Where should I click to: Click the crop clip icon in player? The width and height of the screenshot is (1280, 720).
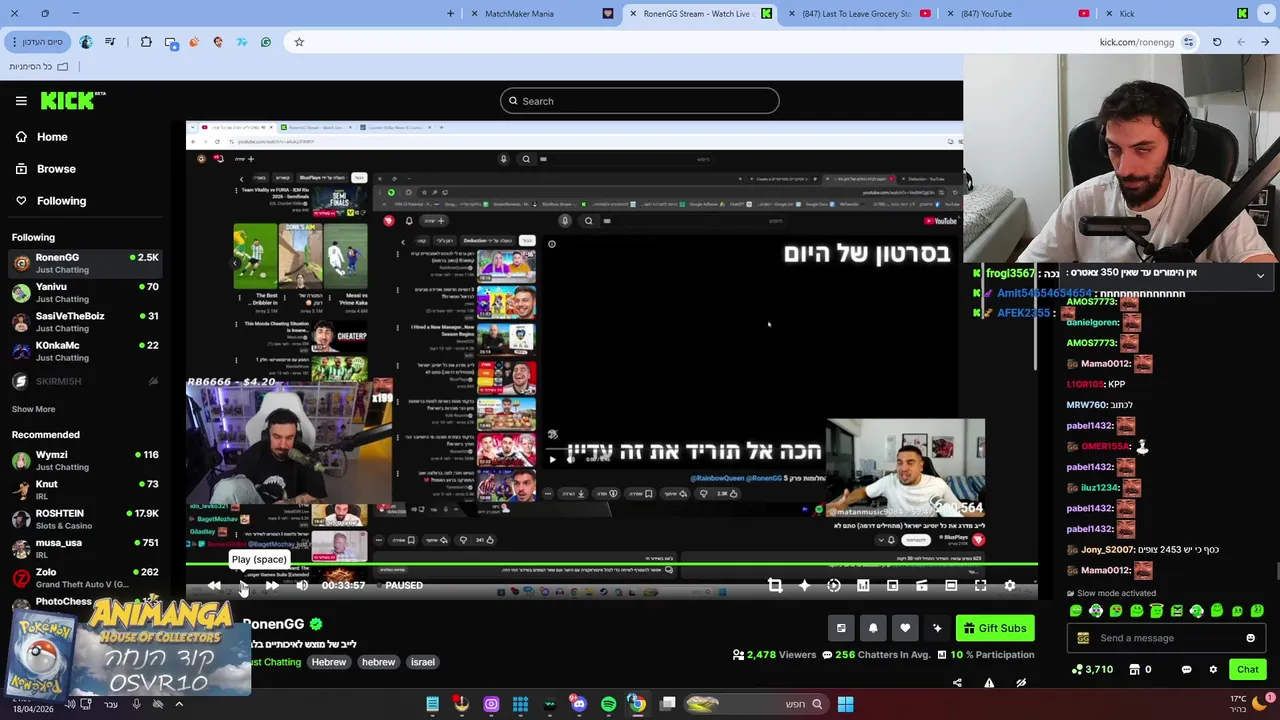point(775,585)
